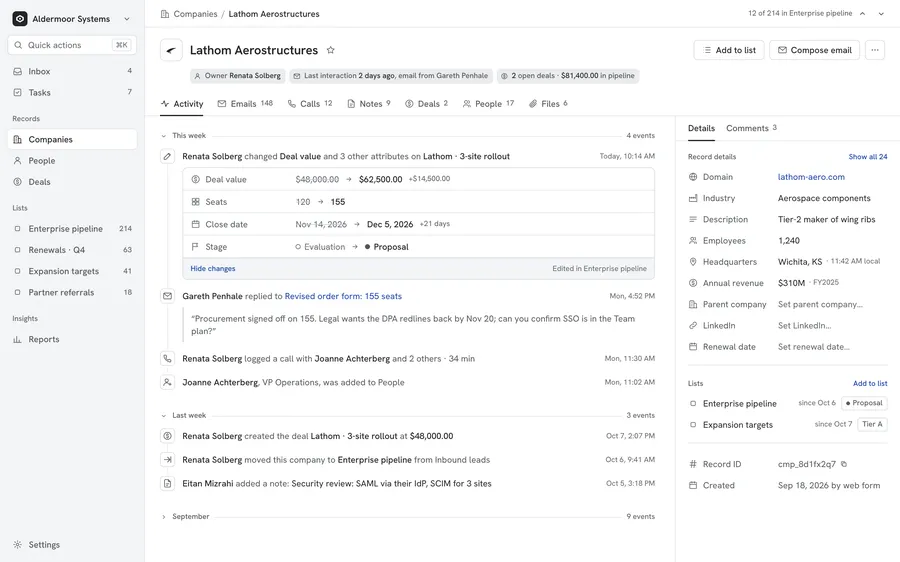Select Companies in the sidebar
This screenshot has height=562, width=900.
click(72, 139)
